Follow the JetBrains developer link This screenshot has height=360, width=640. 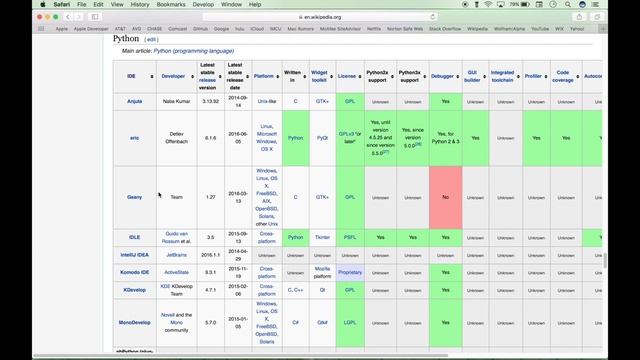tap(176, 255)
